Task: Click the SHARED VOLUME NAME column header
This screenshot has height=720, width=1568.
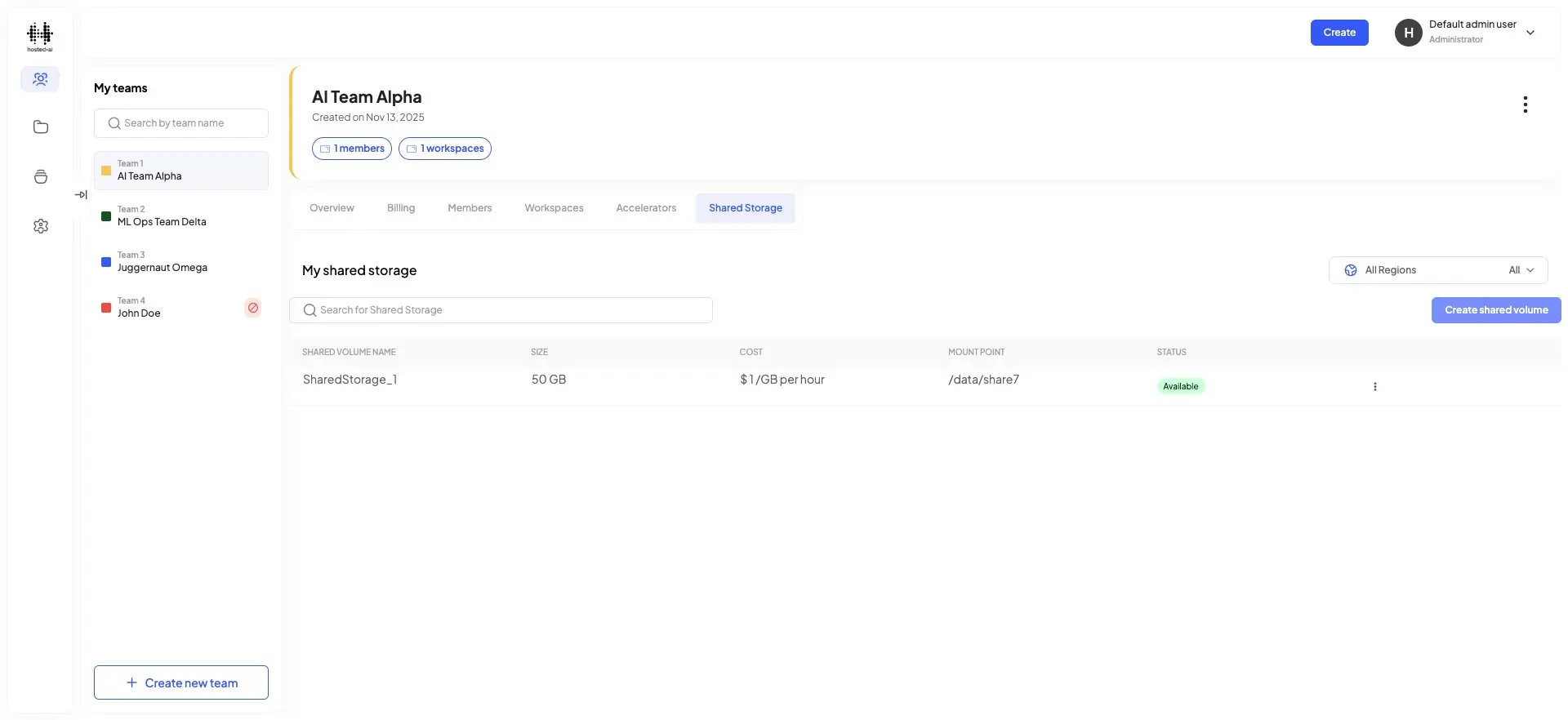Action: pyautogui.click(x=349, y=352)
